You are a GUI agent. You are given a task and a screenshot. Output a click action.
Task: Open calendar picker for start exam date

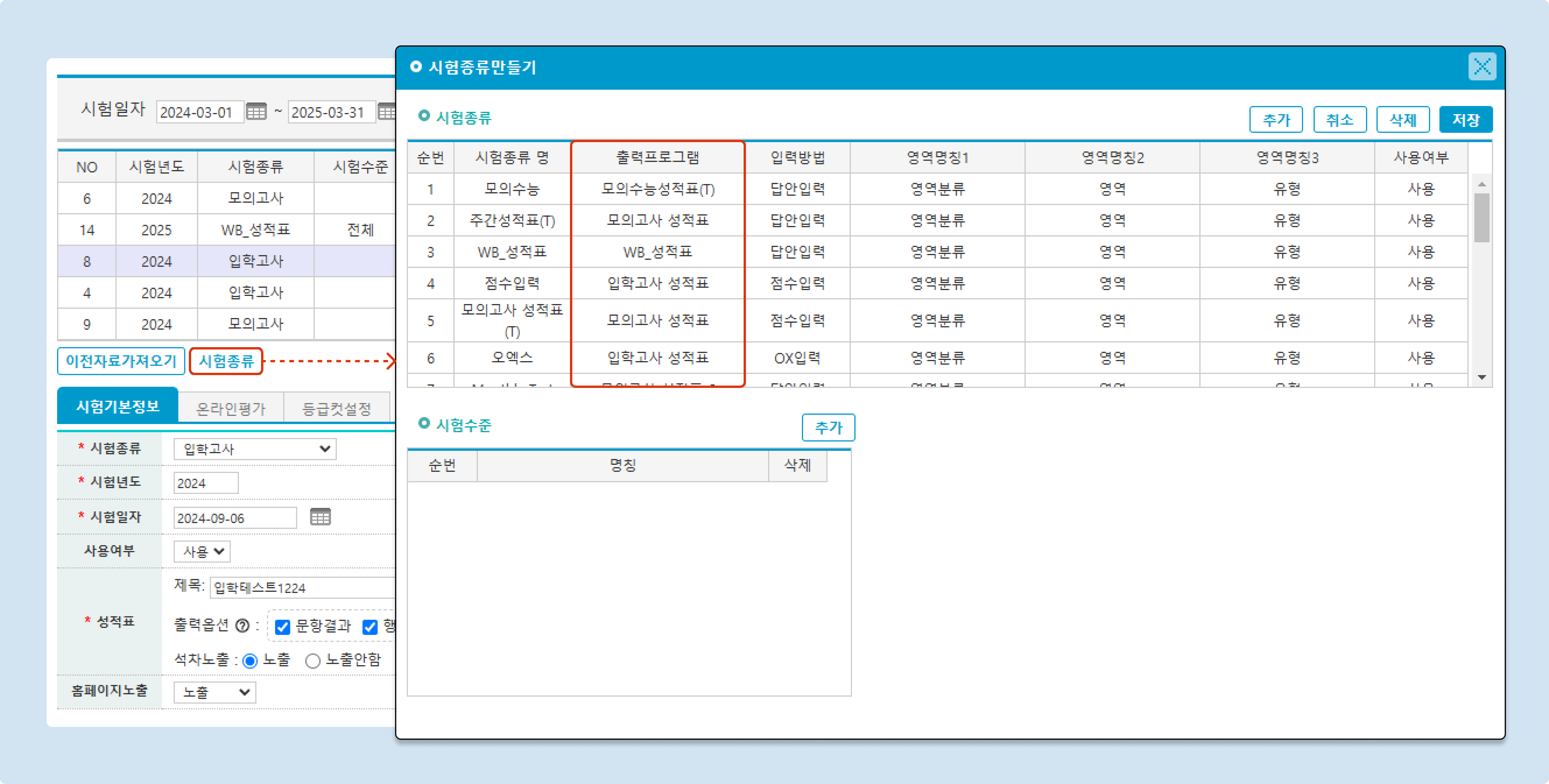point(256,112)
